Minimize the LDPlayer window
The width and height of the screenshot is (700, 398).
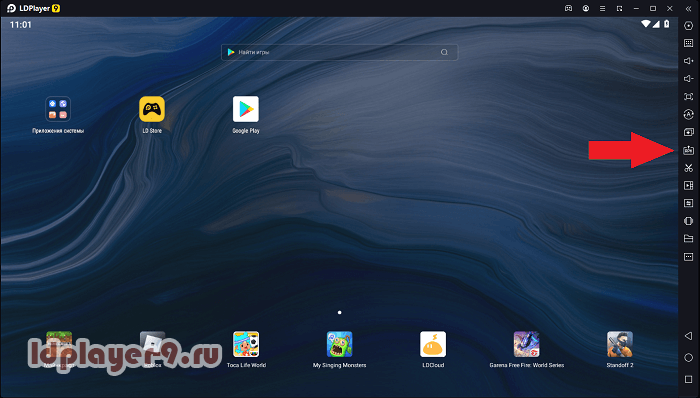pyautogui.click(x=636, y=8)
